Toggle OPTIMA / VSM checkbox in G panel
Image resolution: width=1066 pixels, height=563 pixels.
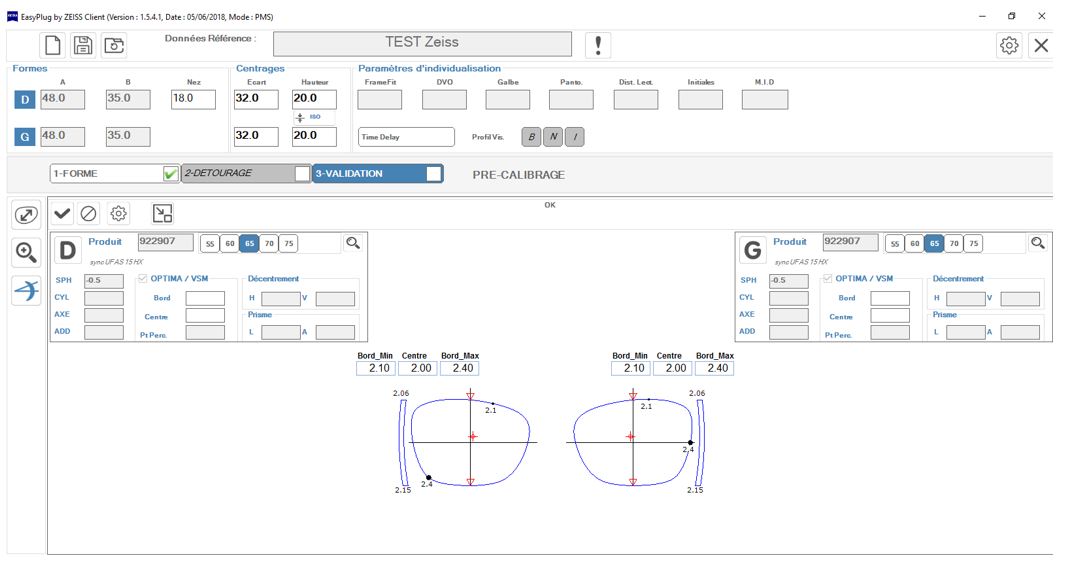click(827, 279)
